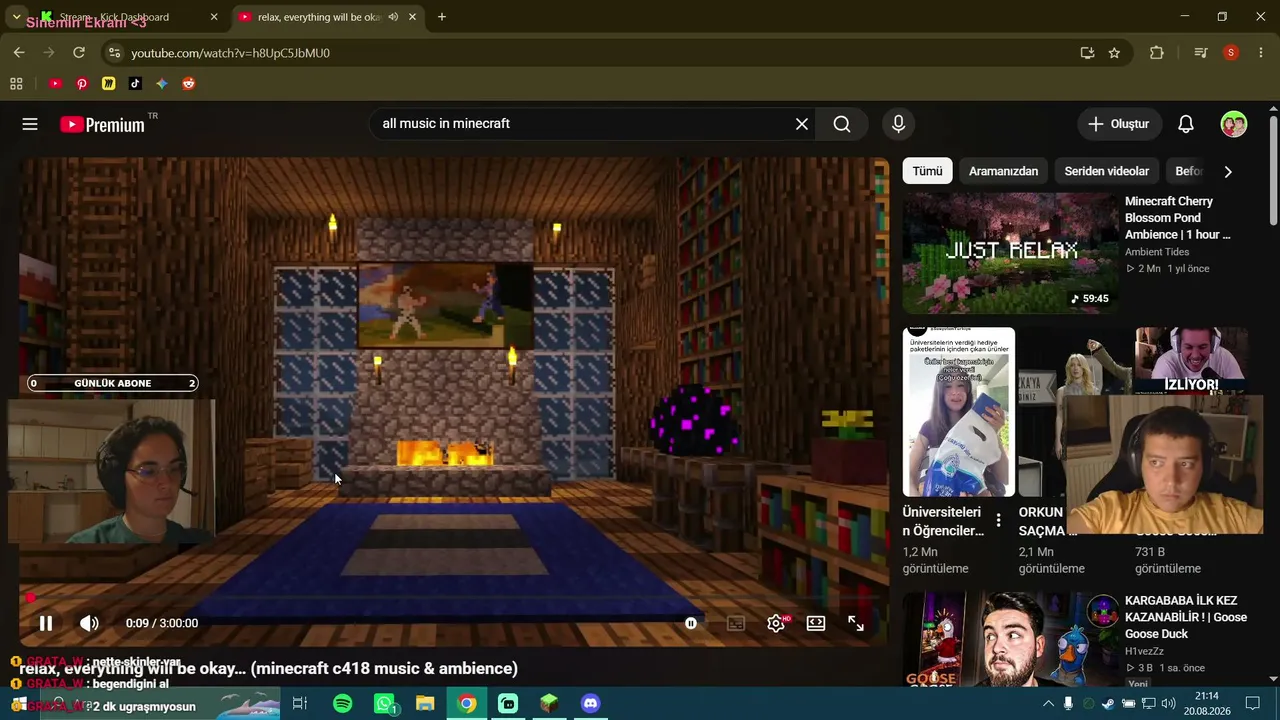Bookmark this page with the star
Screen dimensions: 1280x720
point(1114,53)
